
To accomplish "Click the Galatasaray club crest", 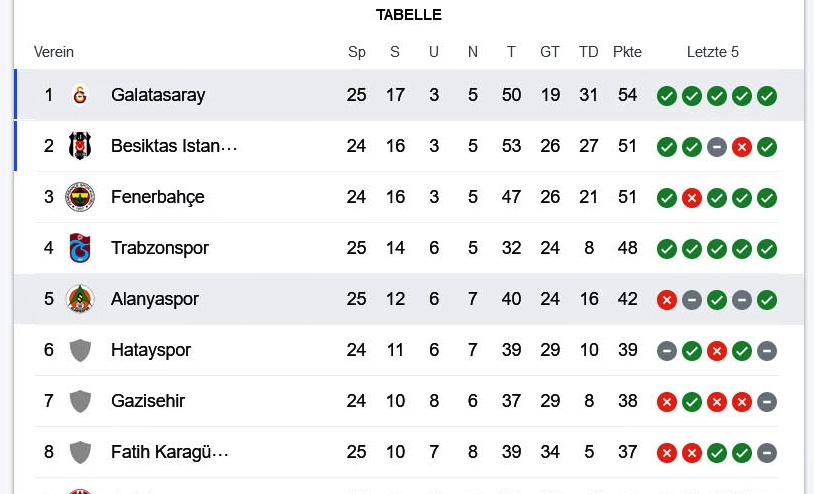I will point(80,95).
